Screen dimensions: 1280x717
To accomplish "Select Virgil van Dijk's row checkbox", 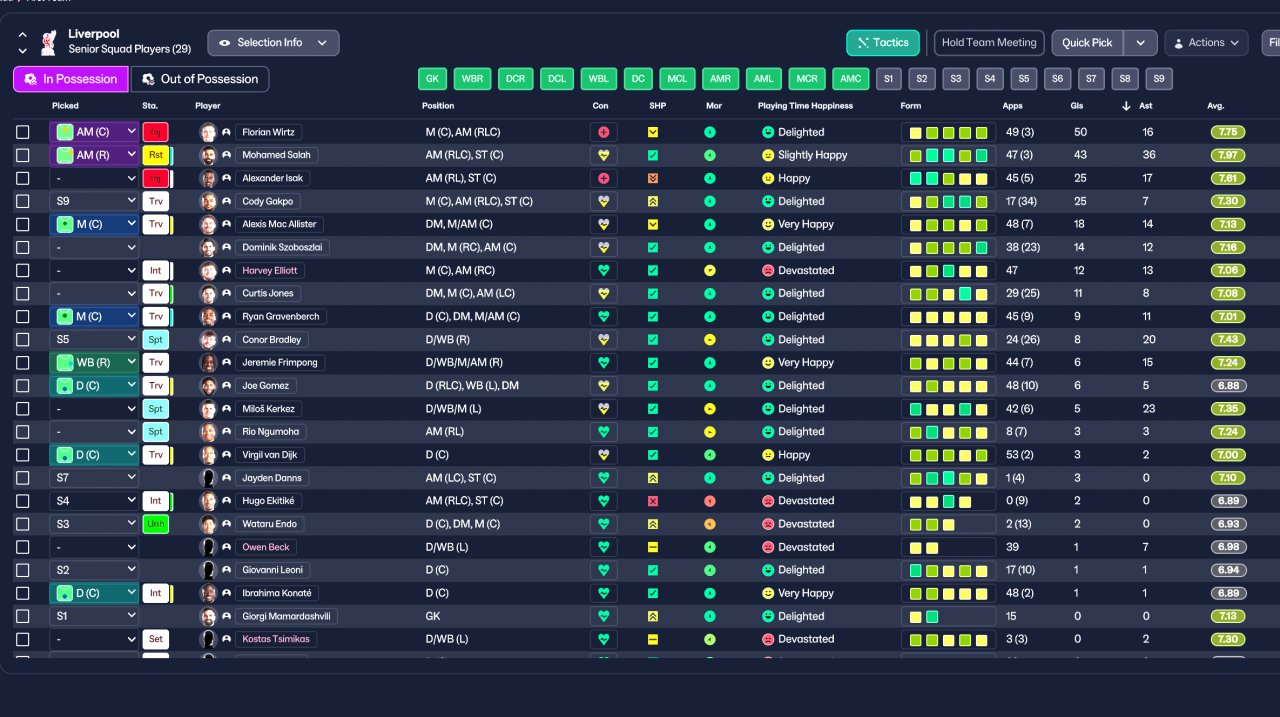I will coord(23,455).
